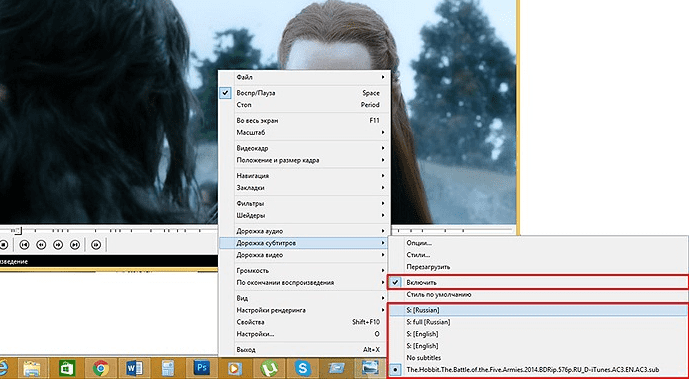692x385 pixels.
Task: Open the media player icon in taskbar
Action: click(235, 368)
